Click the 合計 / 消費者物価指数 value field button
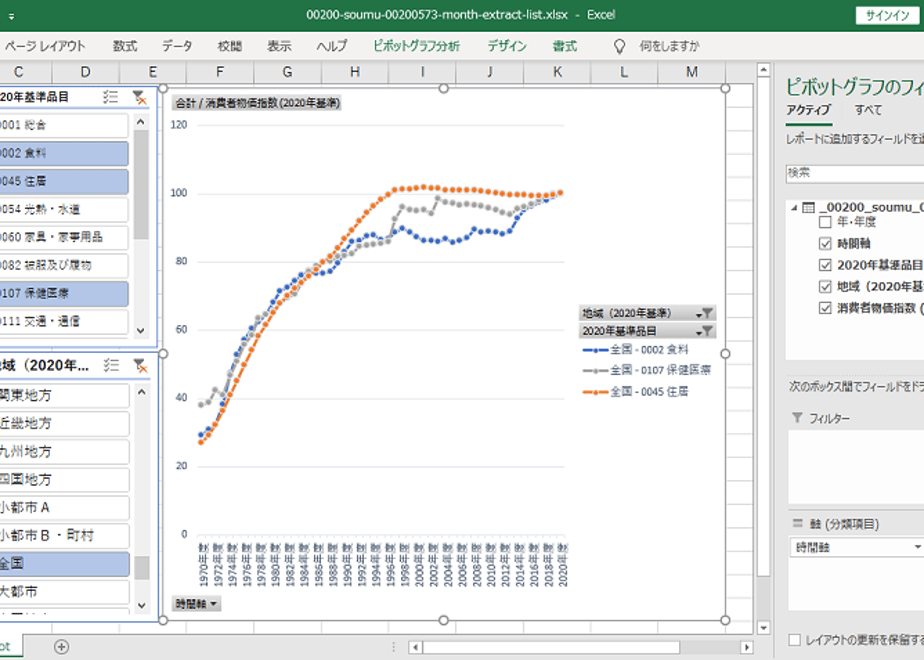This screenshot has height=660, width=924. 258,103
